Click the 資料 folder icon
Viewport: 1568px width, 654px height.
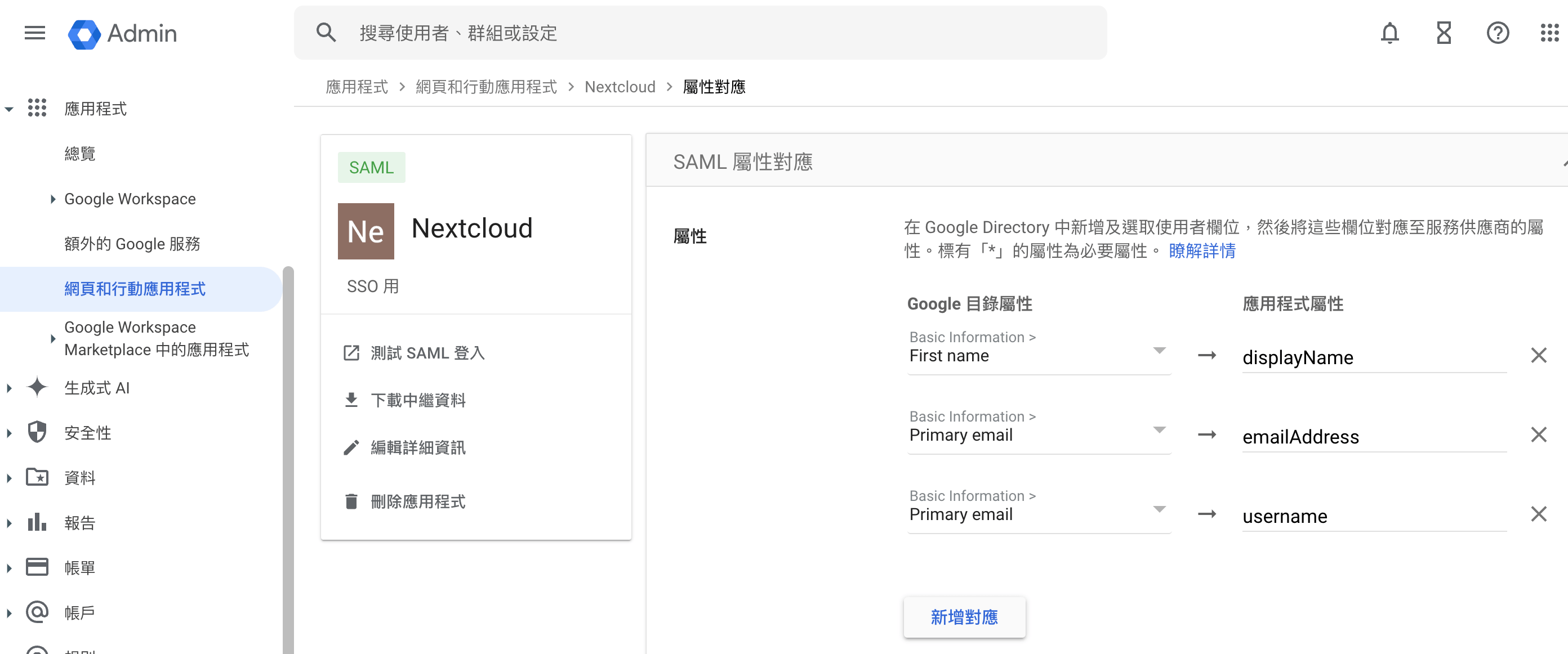point(37,477)
